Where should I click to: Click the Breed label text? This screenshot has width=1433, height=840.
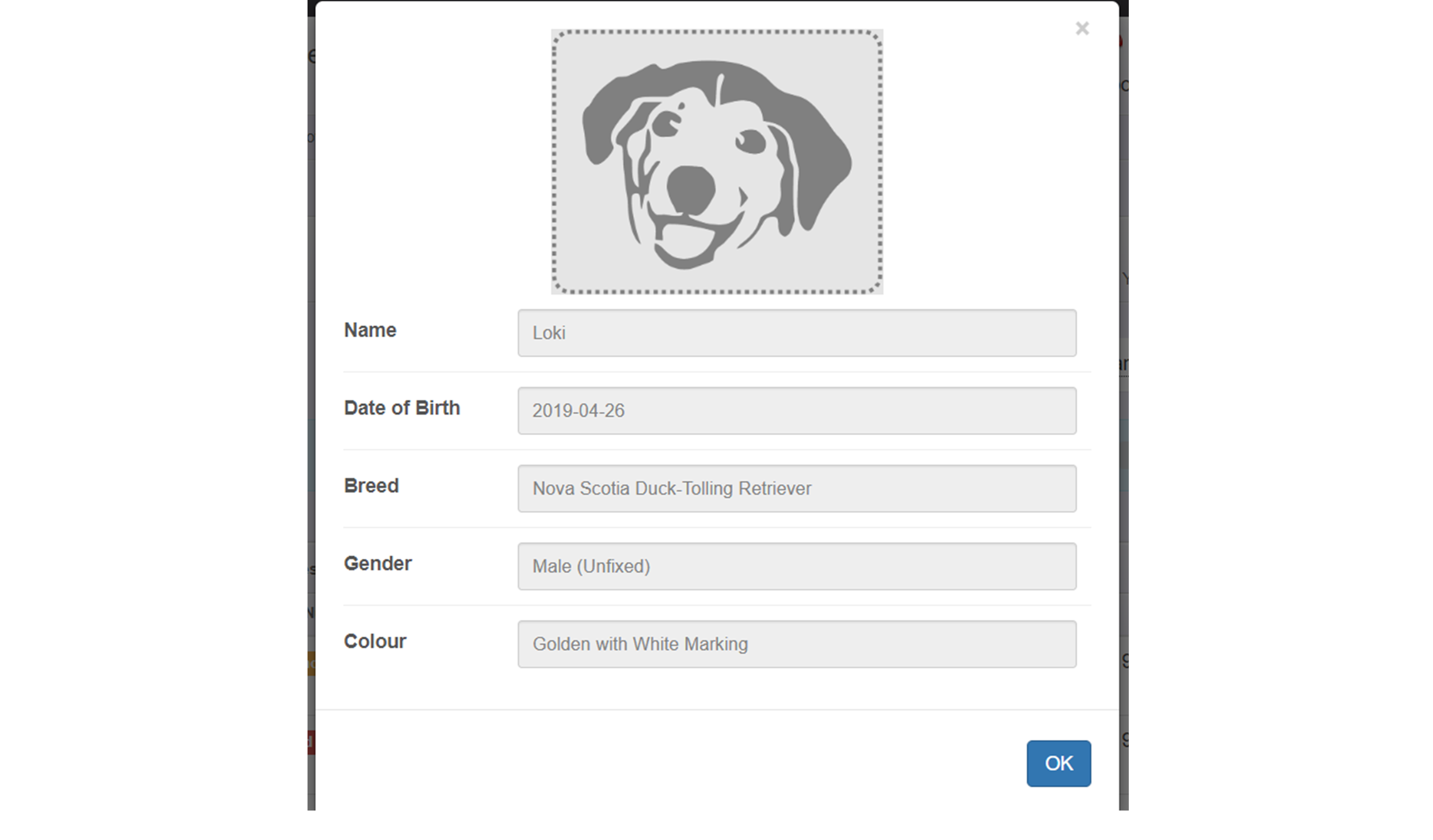tap(371, 486)
